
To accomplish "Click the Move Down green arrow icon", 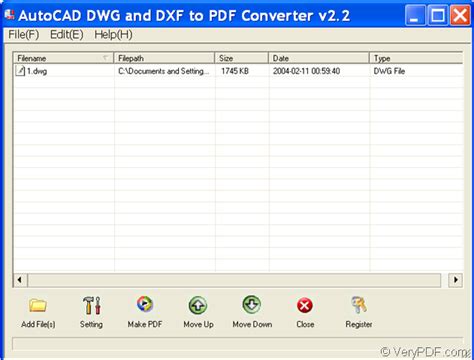I will 252,304.
